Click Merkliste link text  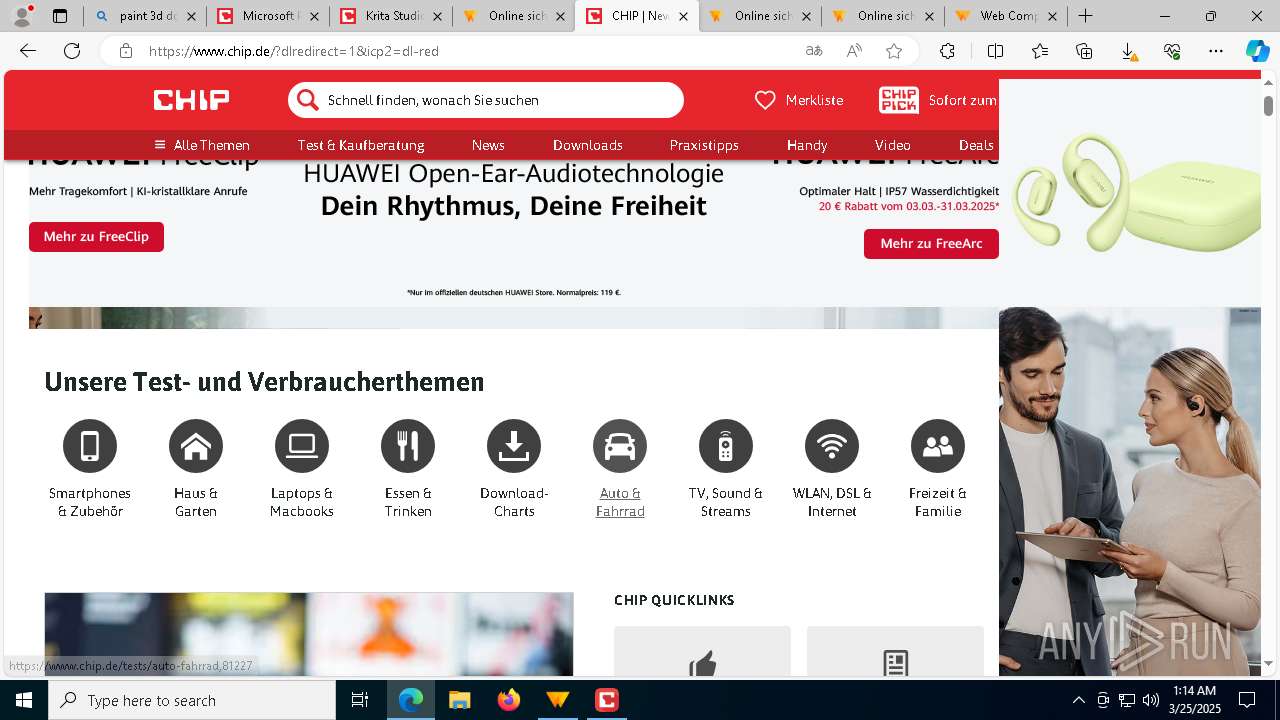coord(814,100)
